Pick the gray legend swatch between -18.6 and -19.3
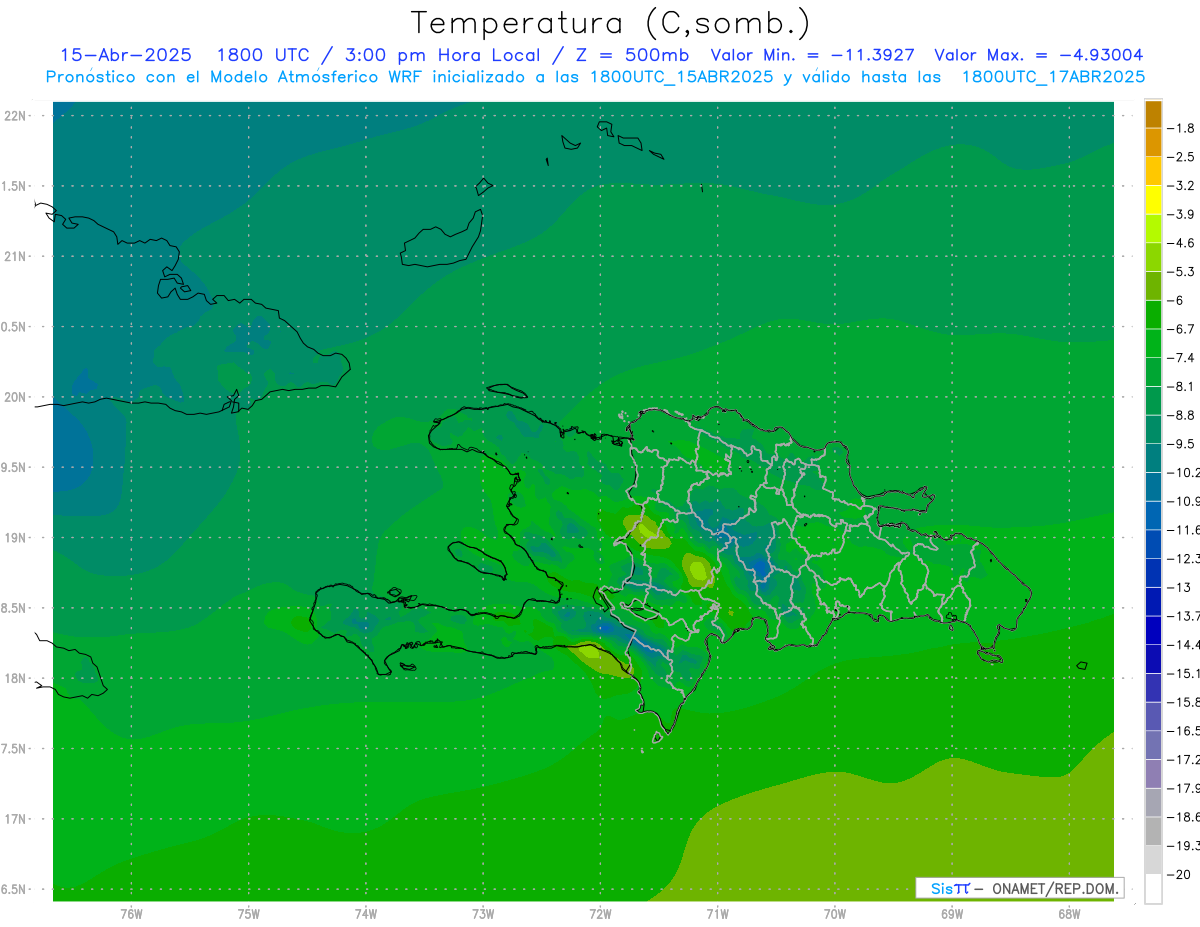Screen dimensions: 1200x927 (x=1153, y=831)
